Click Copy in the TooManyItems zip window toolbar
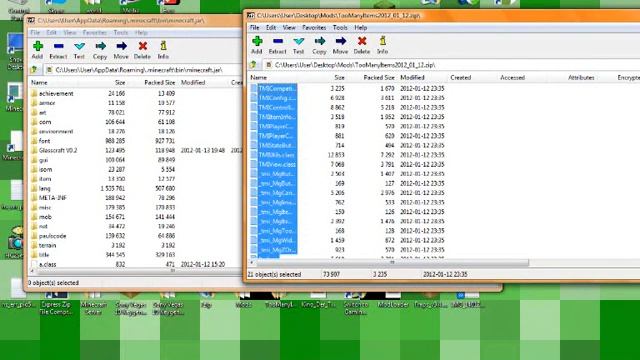 click(x=319, y=45)
